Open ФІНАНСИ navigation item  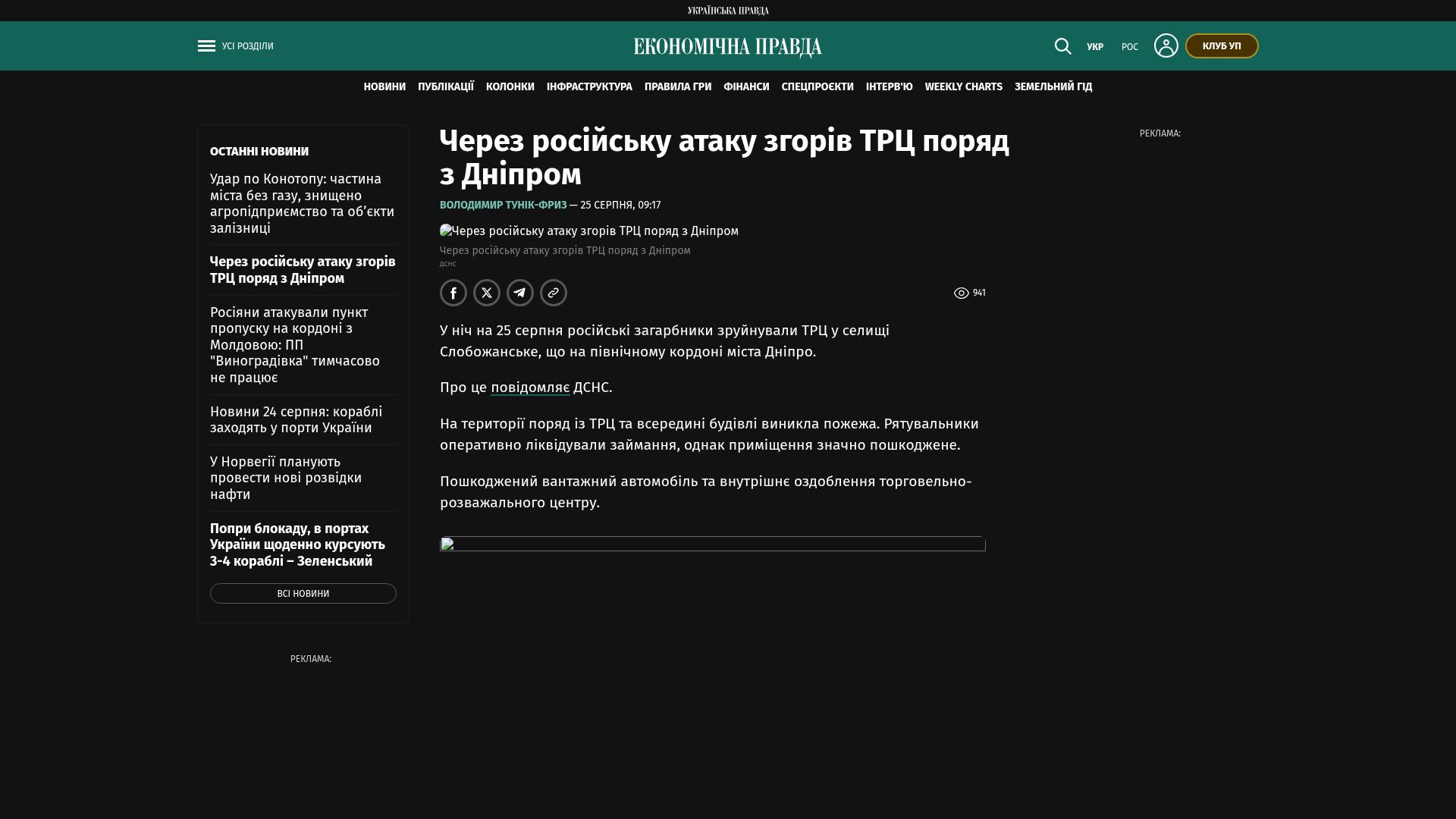click(x=746, y=87)
